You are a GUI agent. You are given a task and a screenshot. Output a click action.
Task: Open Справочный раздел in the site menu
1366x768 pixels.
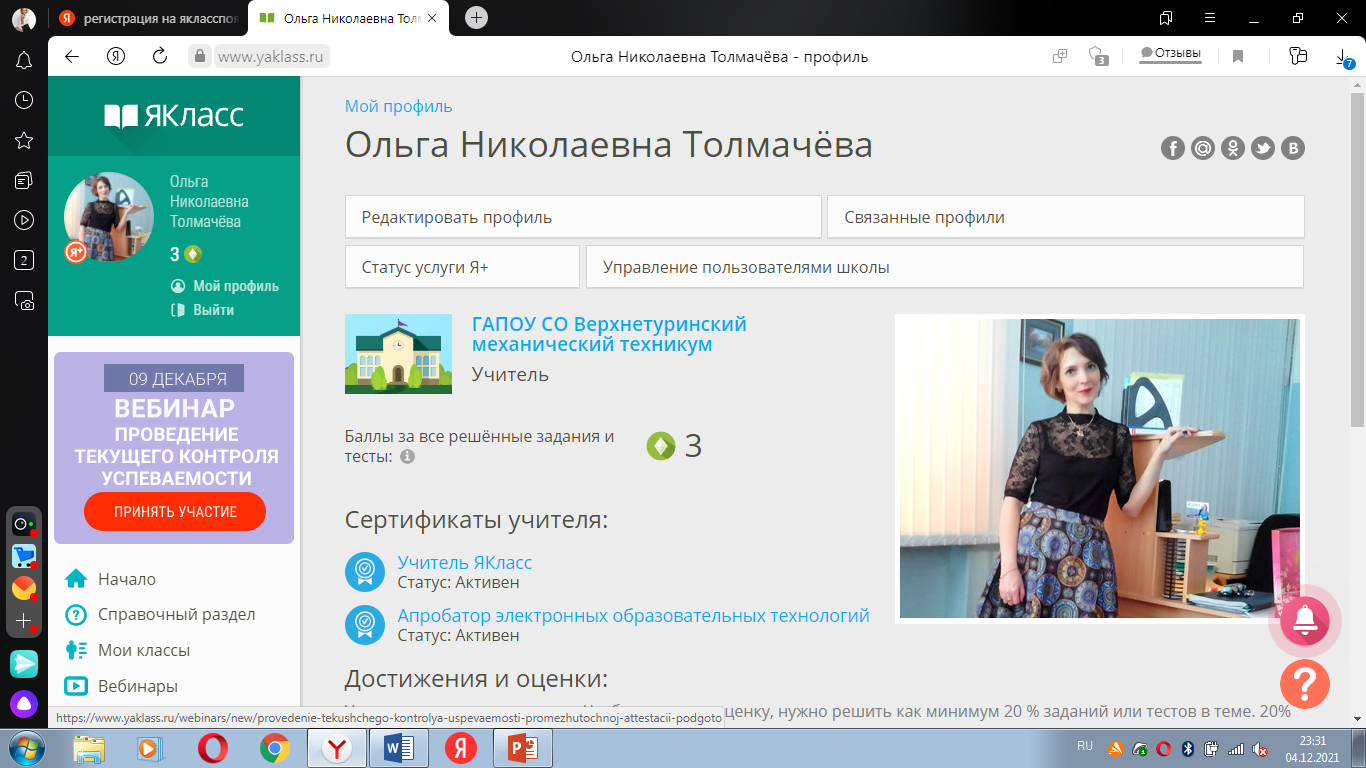(x=160, y=614)
